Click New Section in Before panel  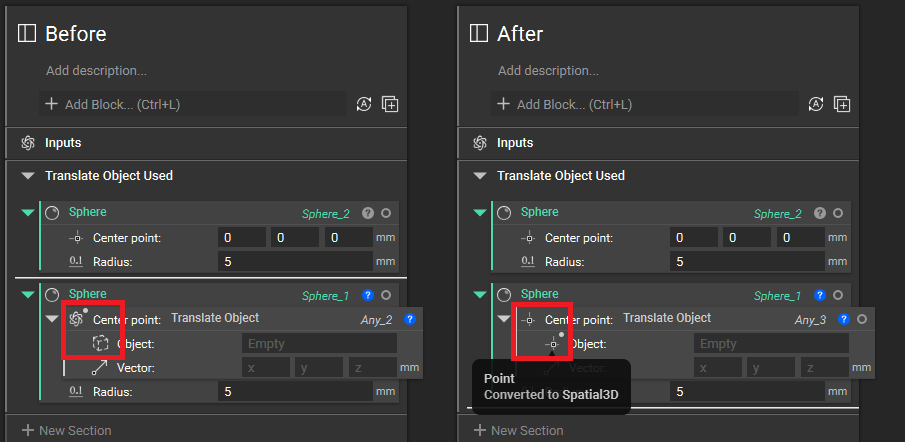66,430
